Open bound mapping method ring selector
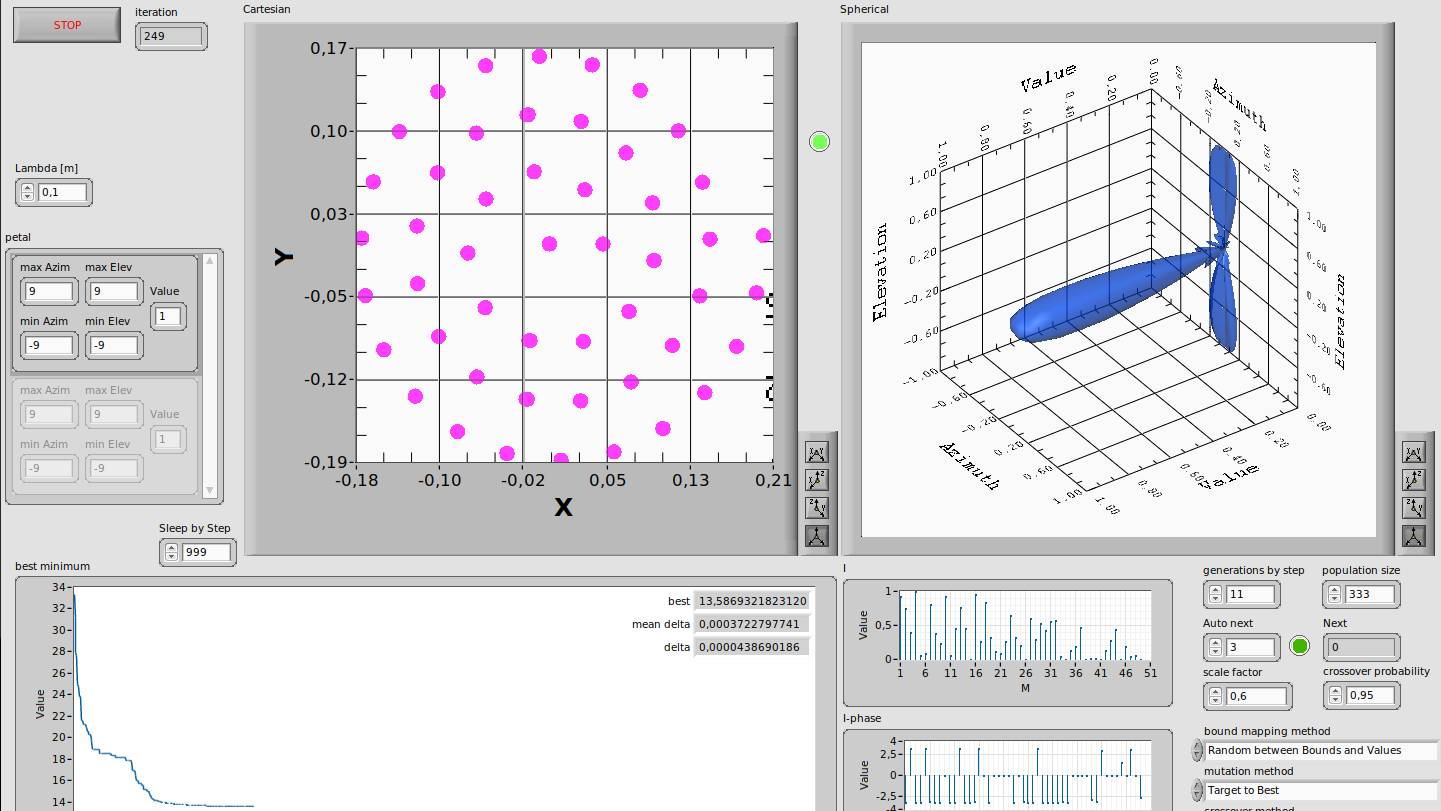The image size is (1441, 811). click(x=1321, y=750)
